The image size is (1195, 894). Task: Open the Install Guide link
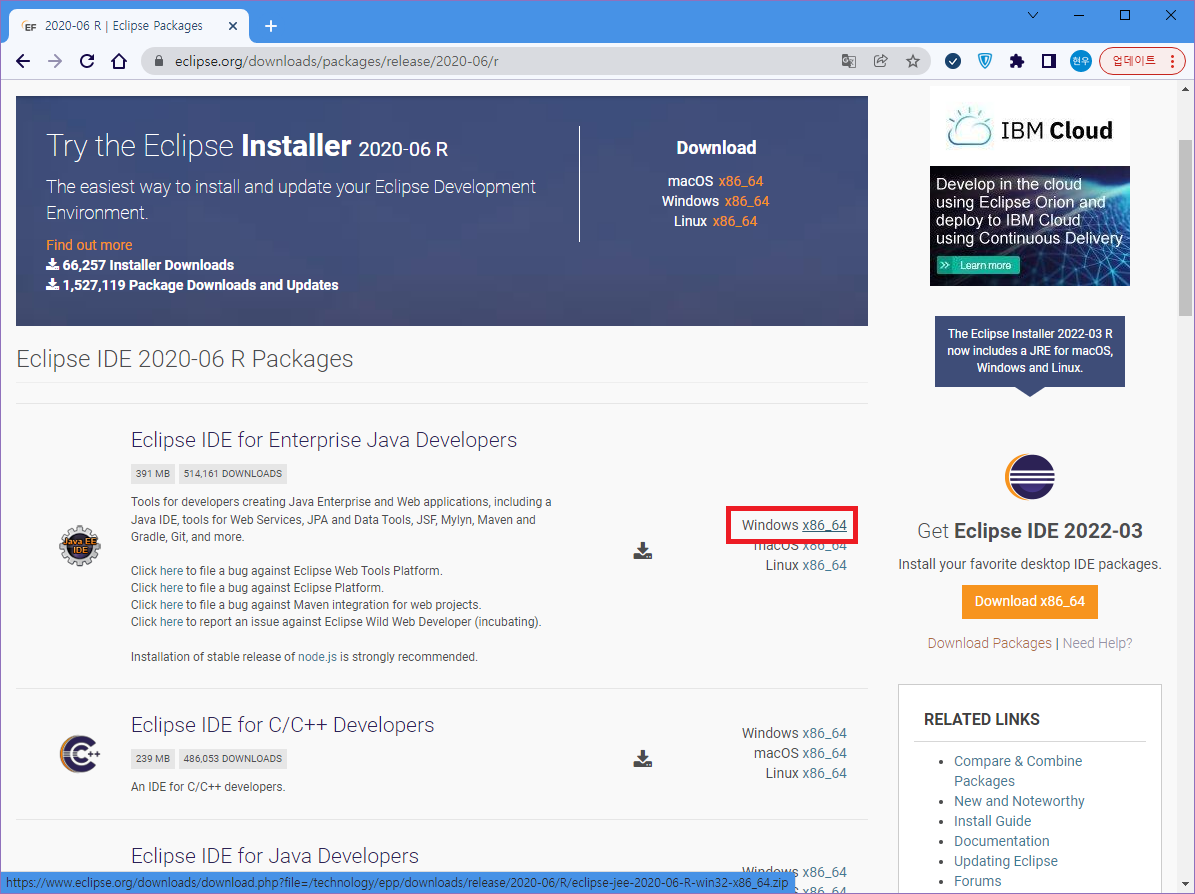click(992, 821)
